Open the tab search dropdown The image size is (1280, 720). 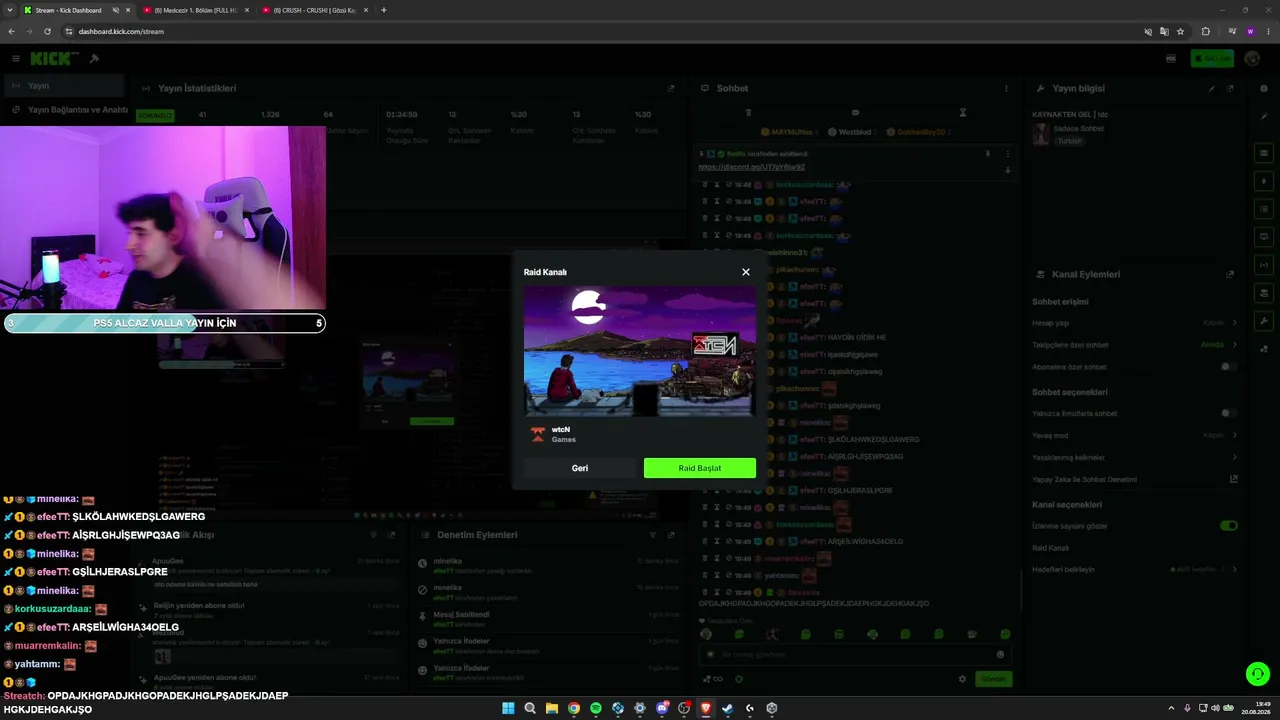[11, 10]
